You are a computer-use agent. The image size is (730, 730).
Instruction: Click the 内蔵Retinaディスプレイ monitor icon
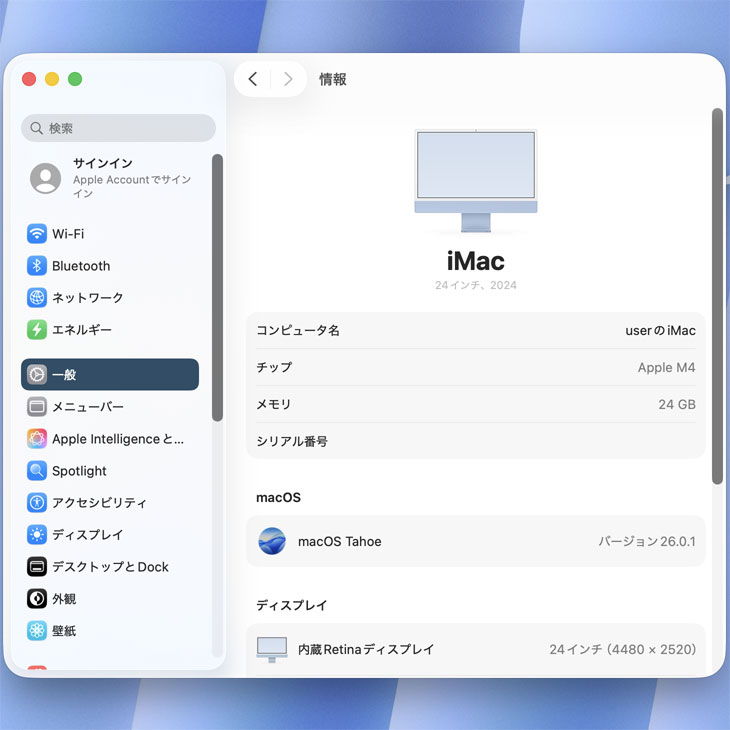(x=272, y=649)
